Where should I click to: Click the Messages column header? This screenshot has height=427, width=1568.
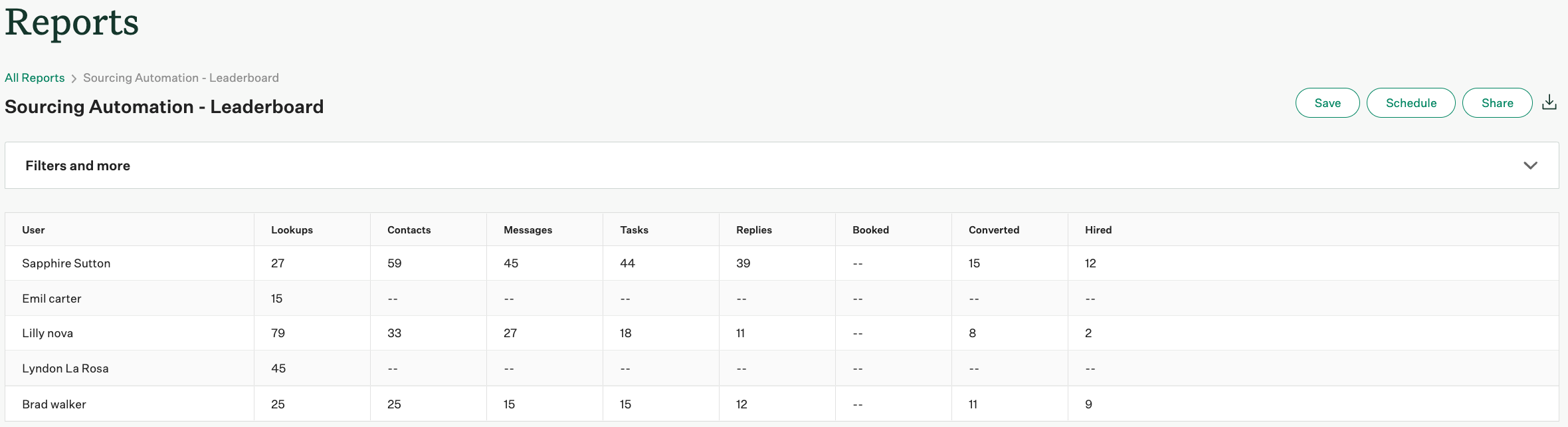point(528,230)
